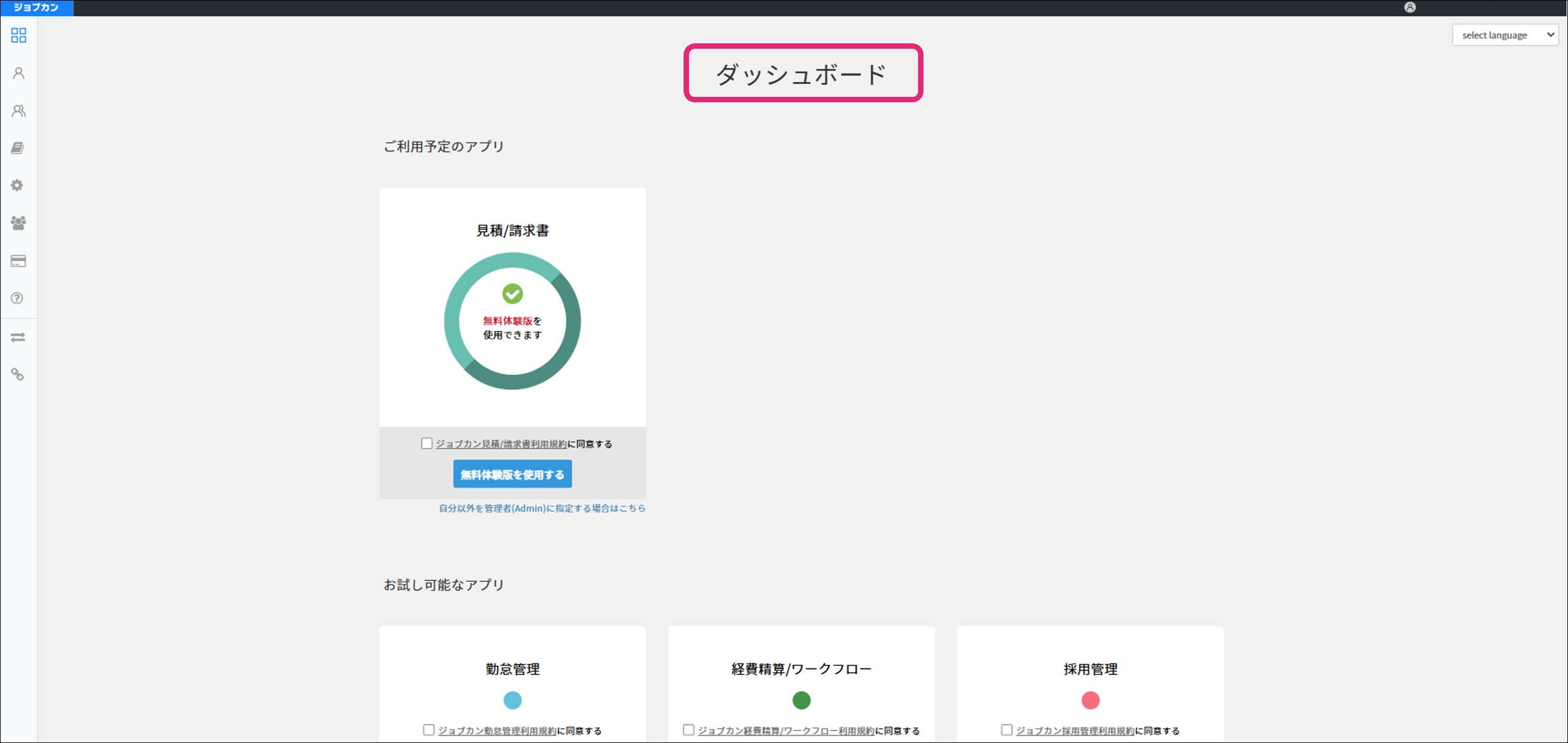Open the ジョブカン見積/請求書利用規約 link
Screen dimensions: 1568x743
pyautogui.click(x=500, y=444)
